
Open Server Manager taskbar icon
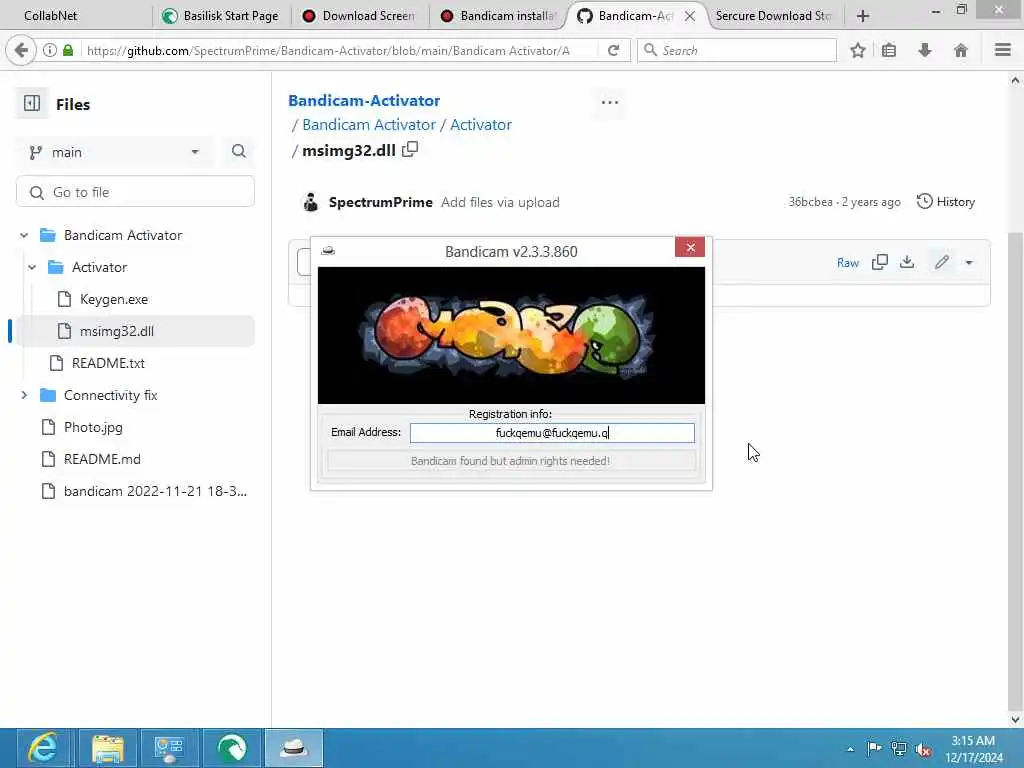click(169, 748)
